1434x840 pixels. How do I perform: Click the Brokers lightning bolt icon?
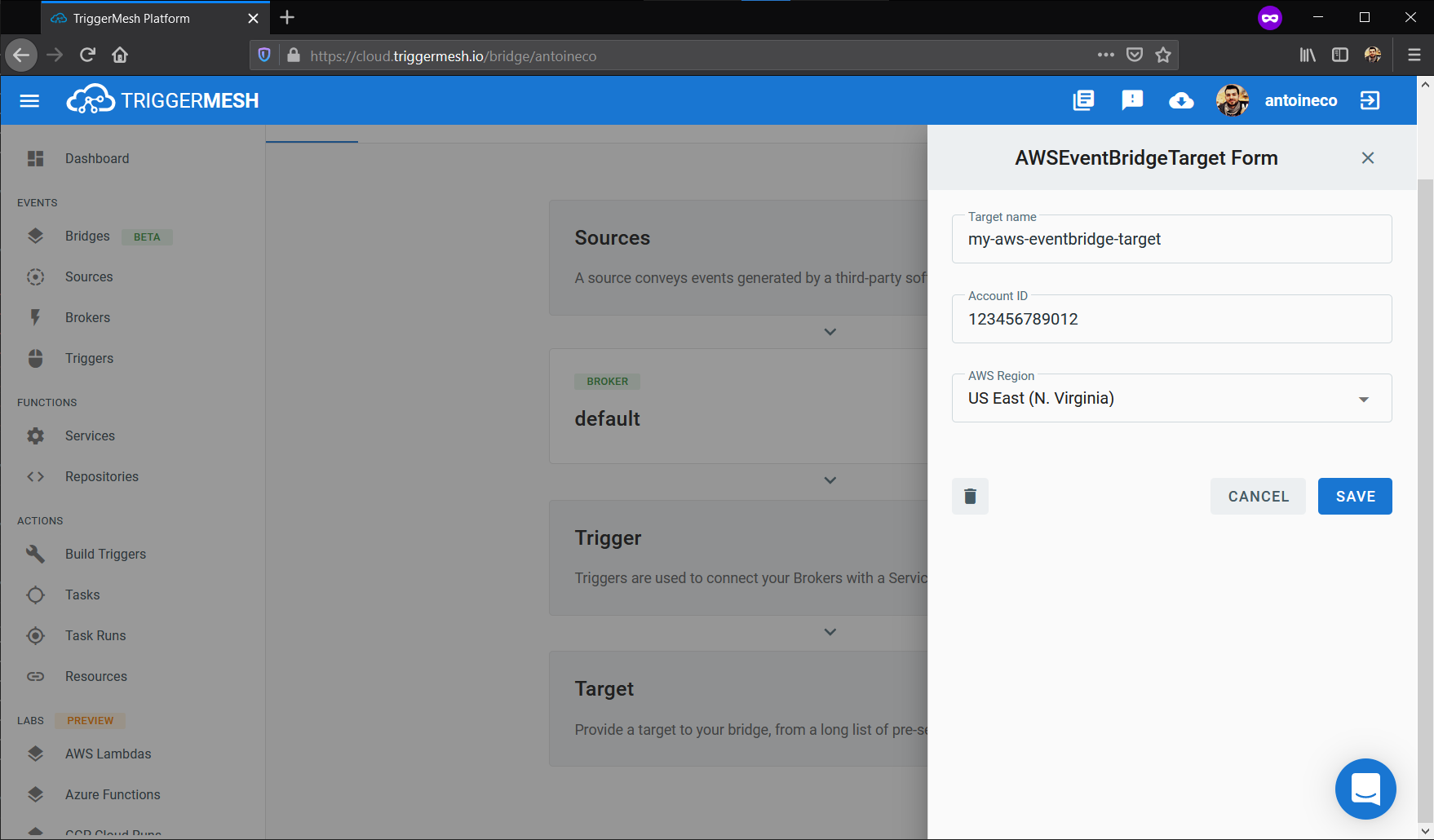(35, 317)
